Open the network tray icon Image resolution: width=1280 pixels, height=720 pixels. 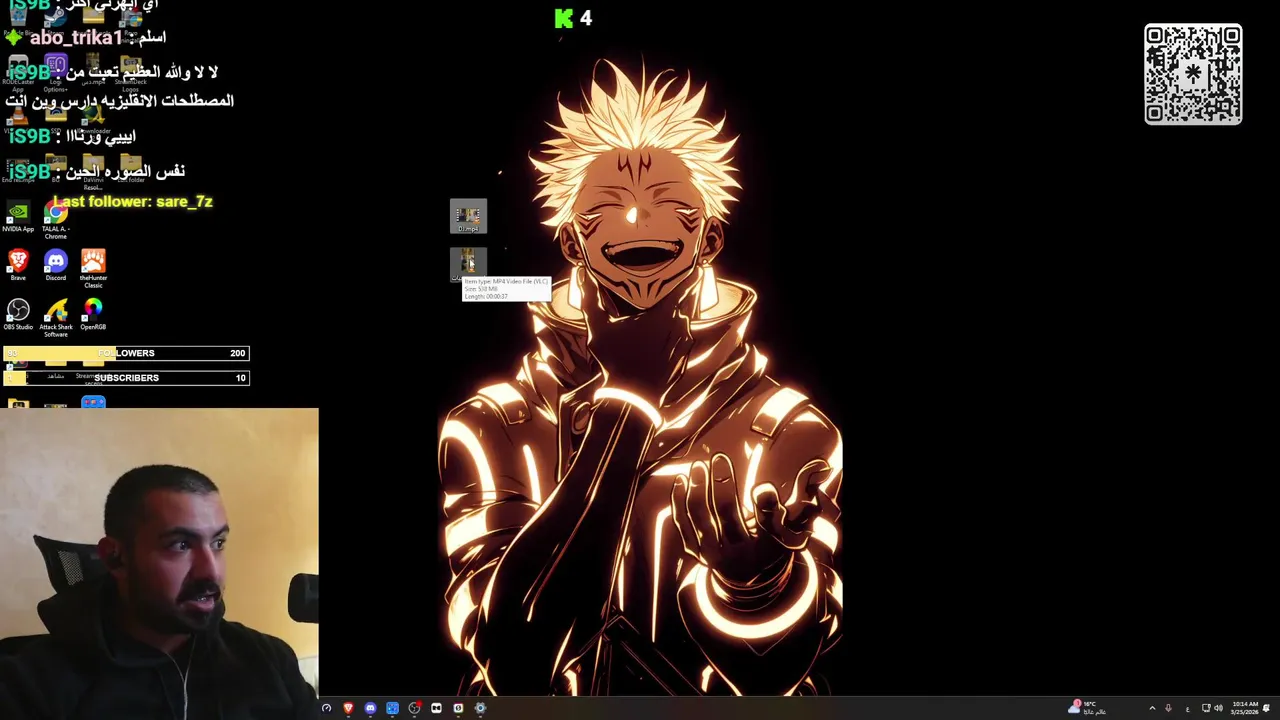coord(1206,708)
